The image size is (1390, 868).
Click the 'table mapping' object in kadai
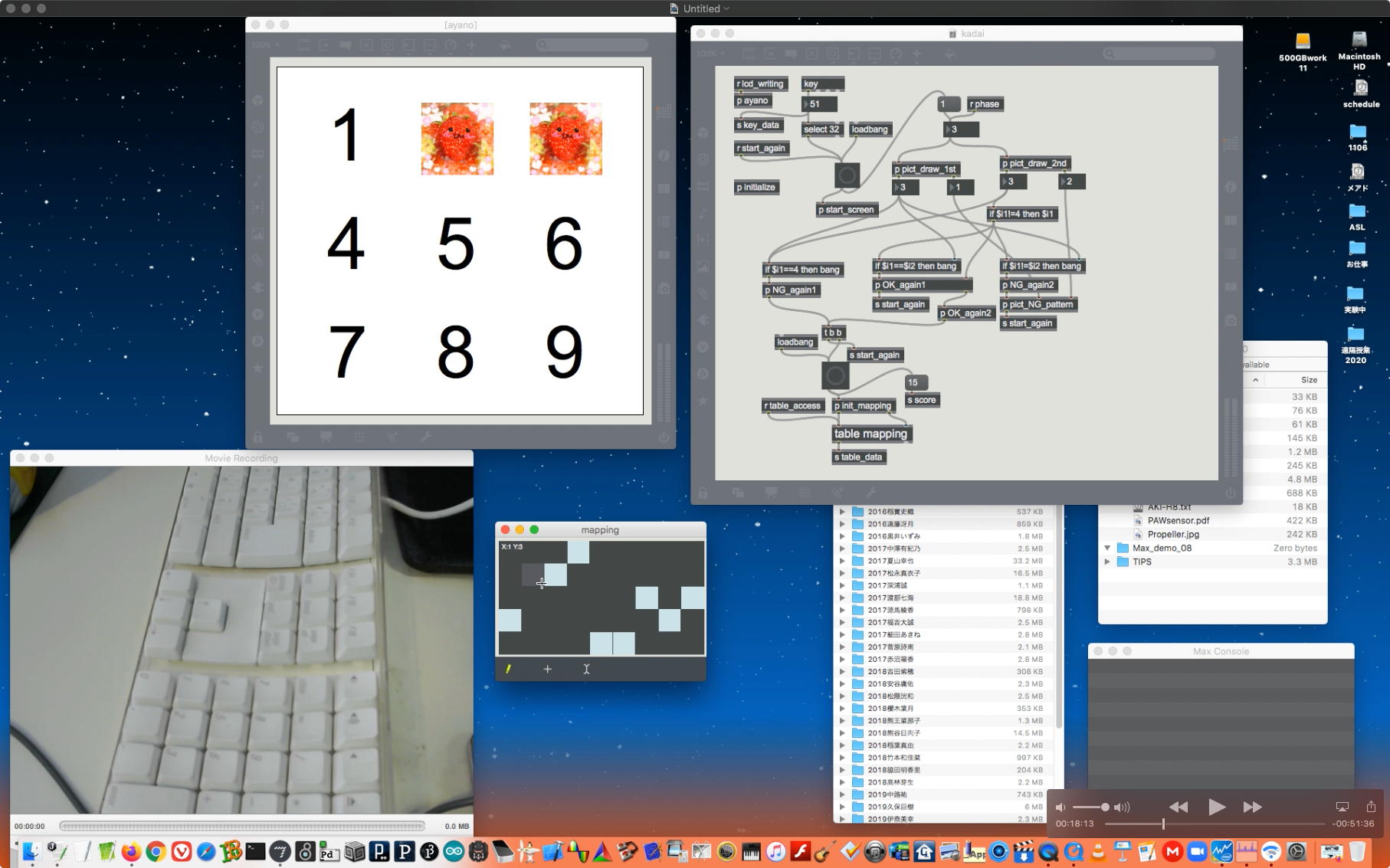[871, 434]
